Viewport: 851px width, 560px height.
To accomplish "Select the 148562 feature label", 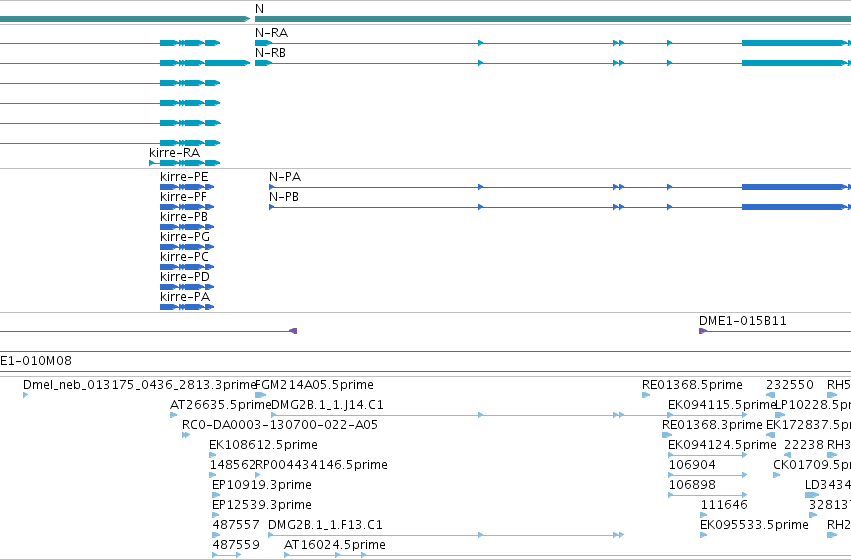I will tap(232, 465).
